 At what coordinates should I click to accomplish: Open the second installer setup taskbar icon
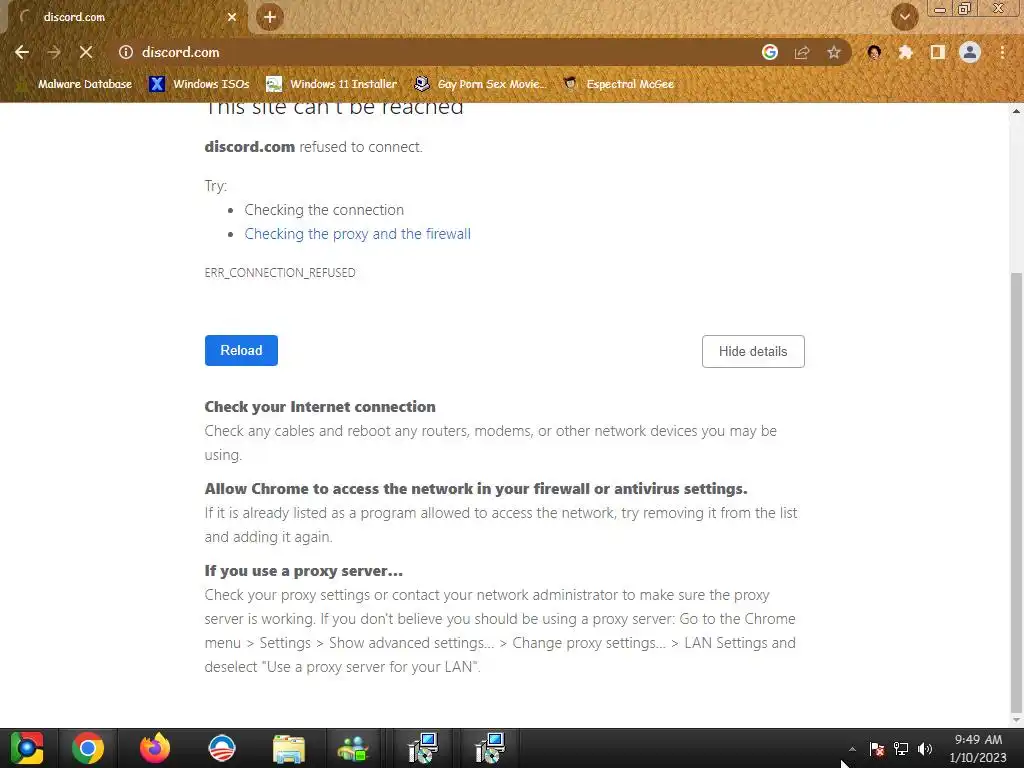click(x=489, y=748)
